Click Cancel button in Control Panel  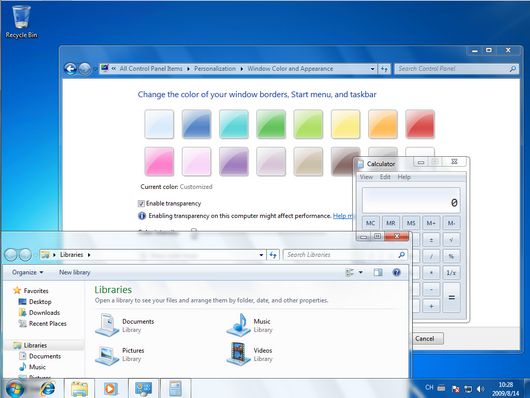click(x=425, y=338)
